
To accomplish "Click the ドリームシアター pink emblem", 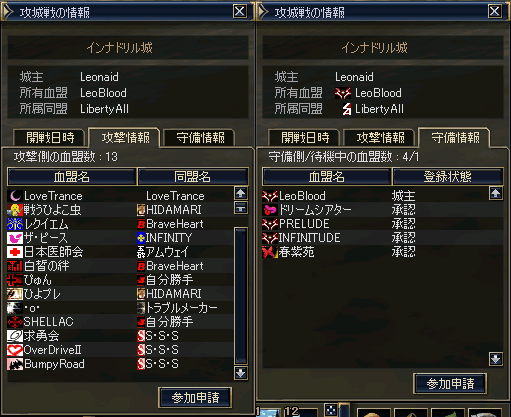I will coord(270,210).
